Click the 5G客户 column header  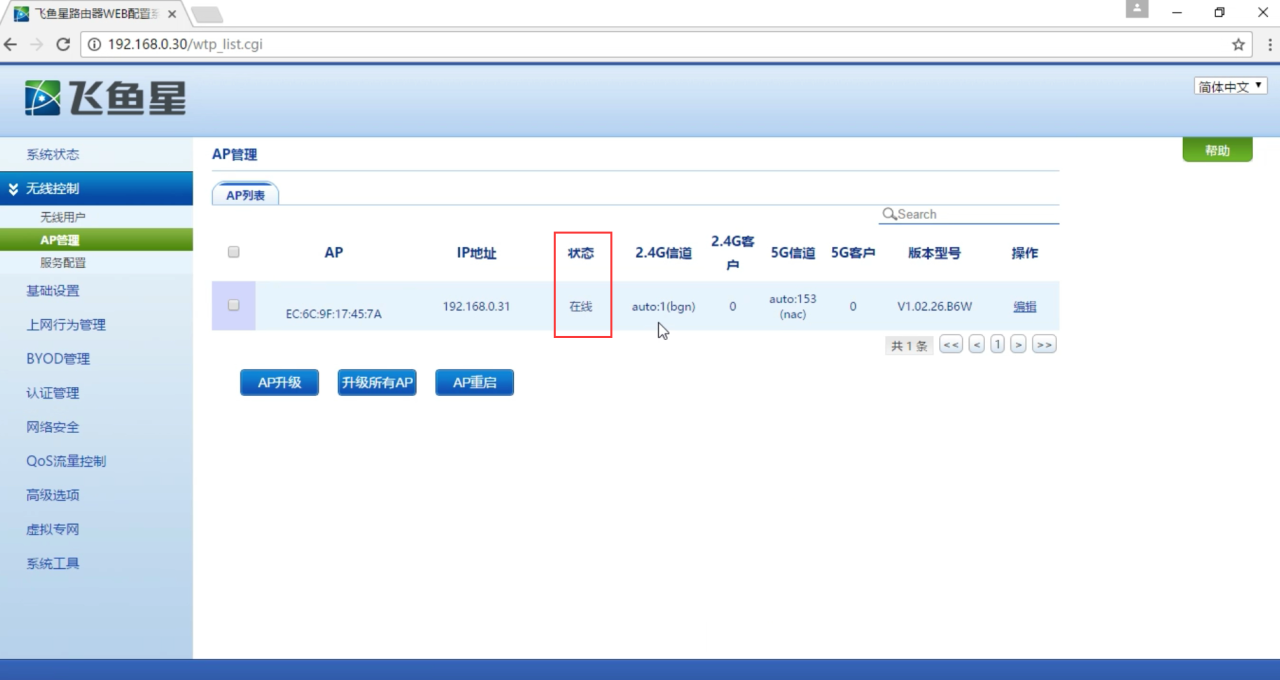tap(853, 253)
